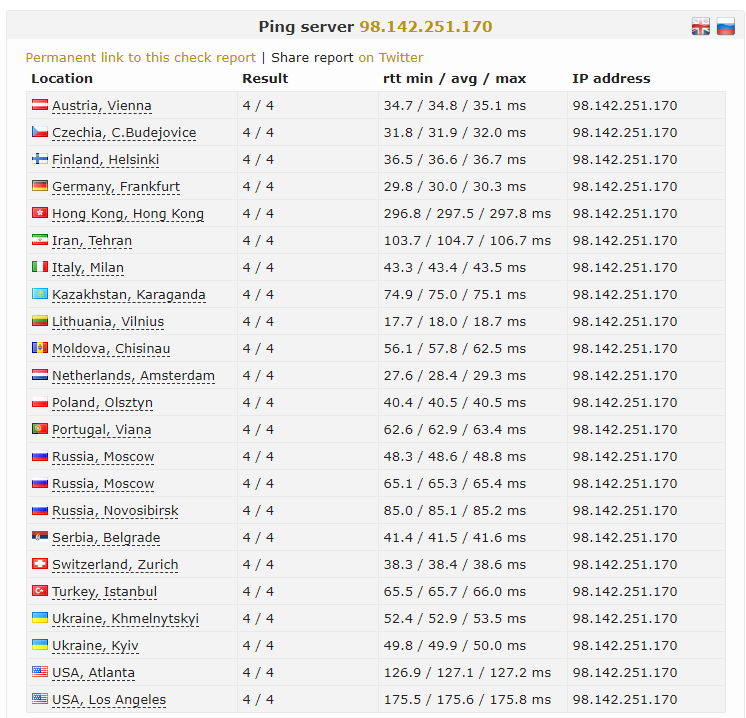746x718 pixels.
Task: Open the Germany, Frankfurt location link
Action: [x=116, y=186]
